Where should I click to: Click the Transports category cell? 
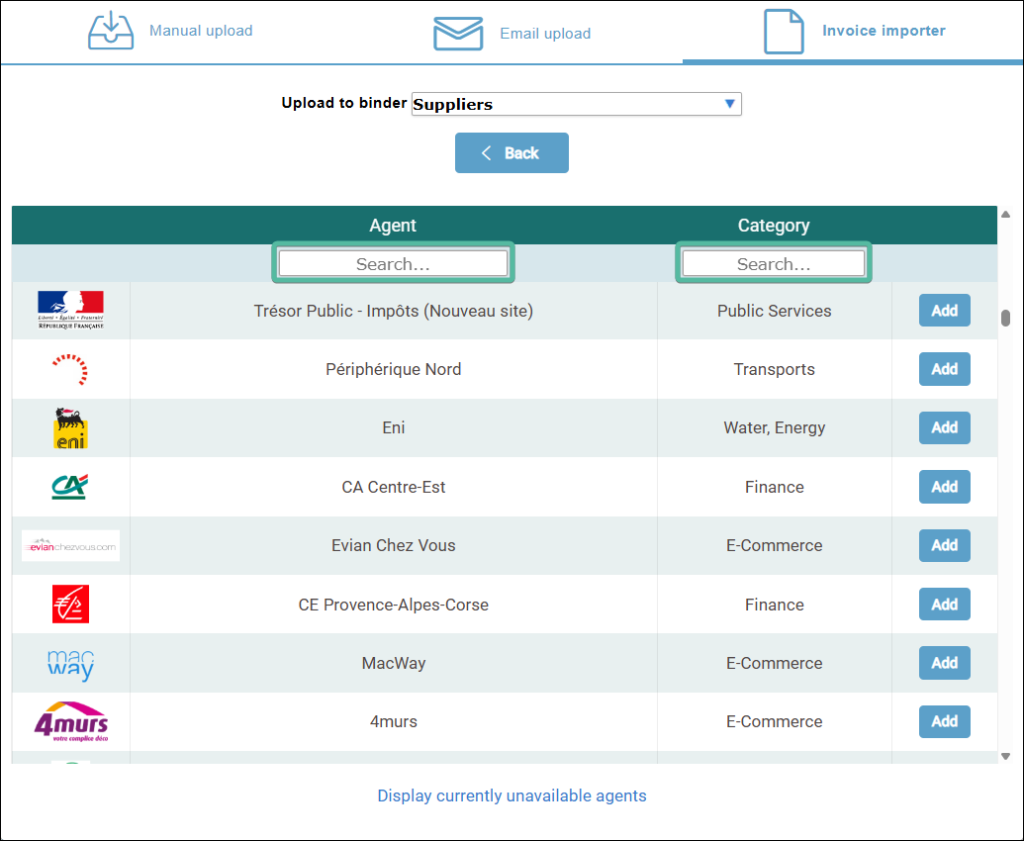pos(774,370)
